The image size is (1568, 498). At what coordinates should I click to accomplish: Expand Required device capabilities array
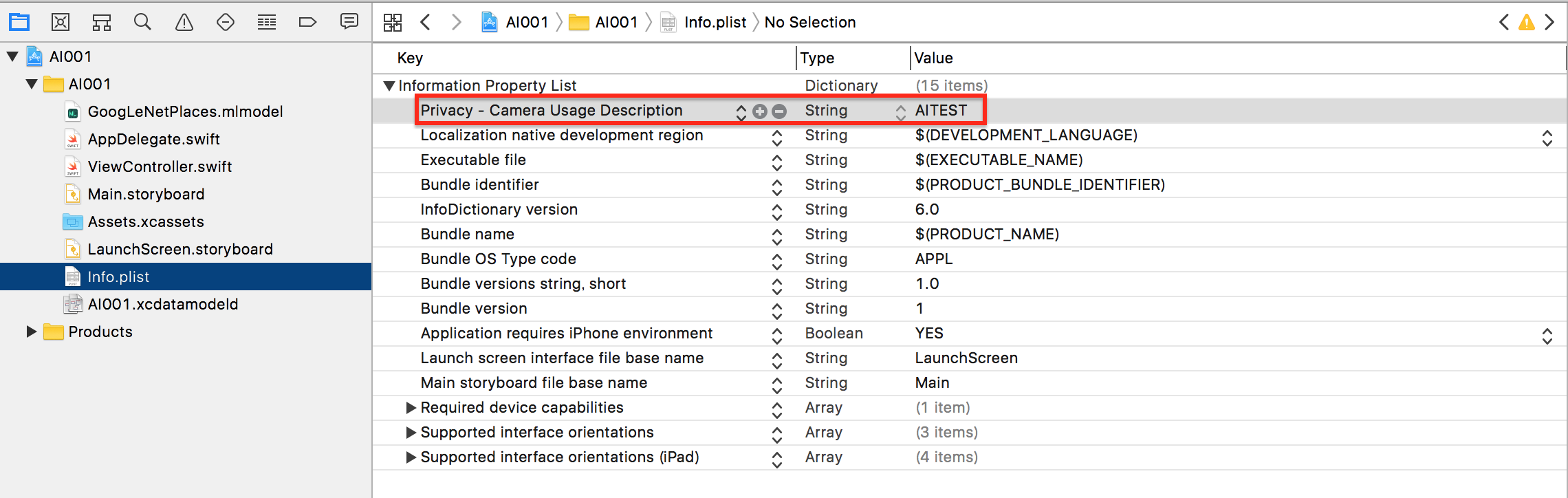[411, 408]
